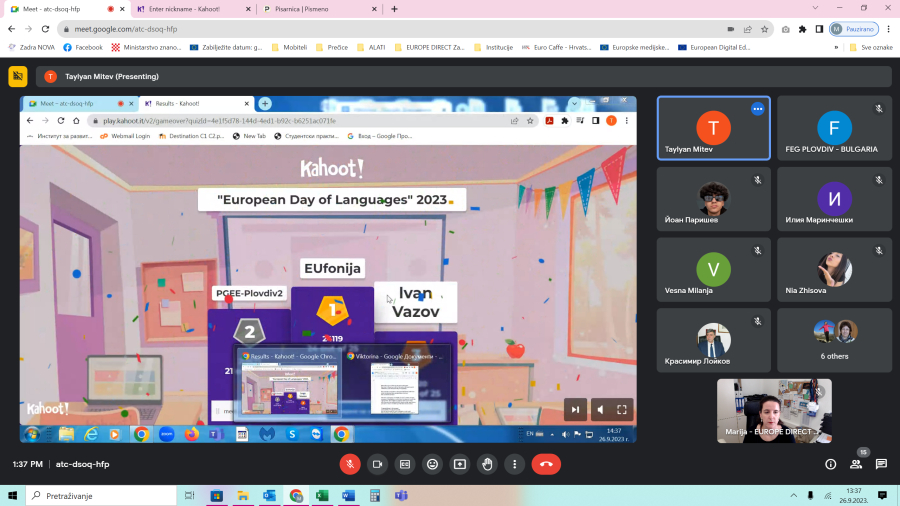Viewport: 900px width, 506px height.
Task: Bookmark this page with star icon
Action: click(x=765, y=29)
